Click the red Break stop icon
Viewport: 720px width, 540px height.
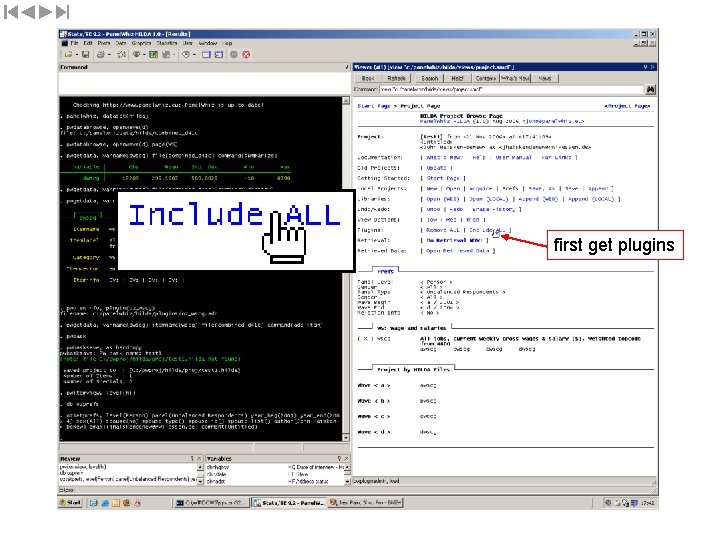coord(246,55)
